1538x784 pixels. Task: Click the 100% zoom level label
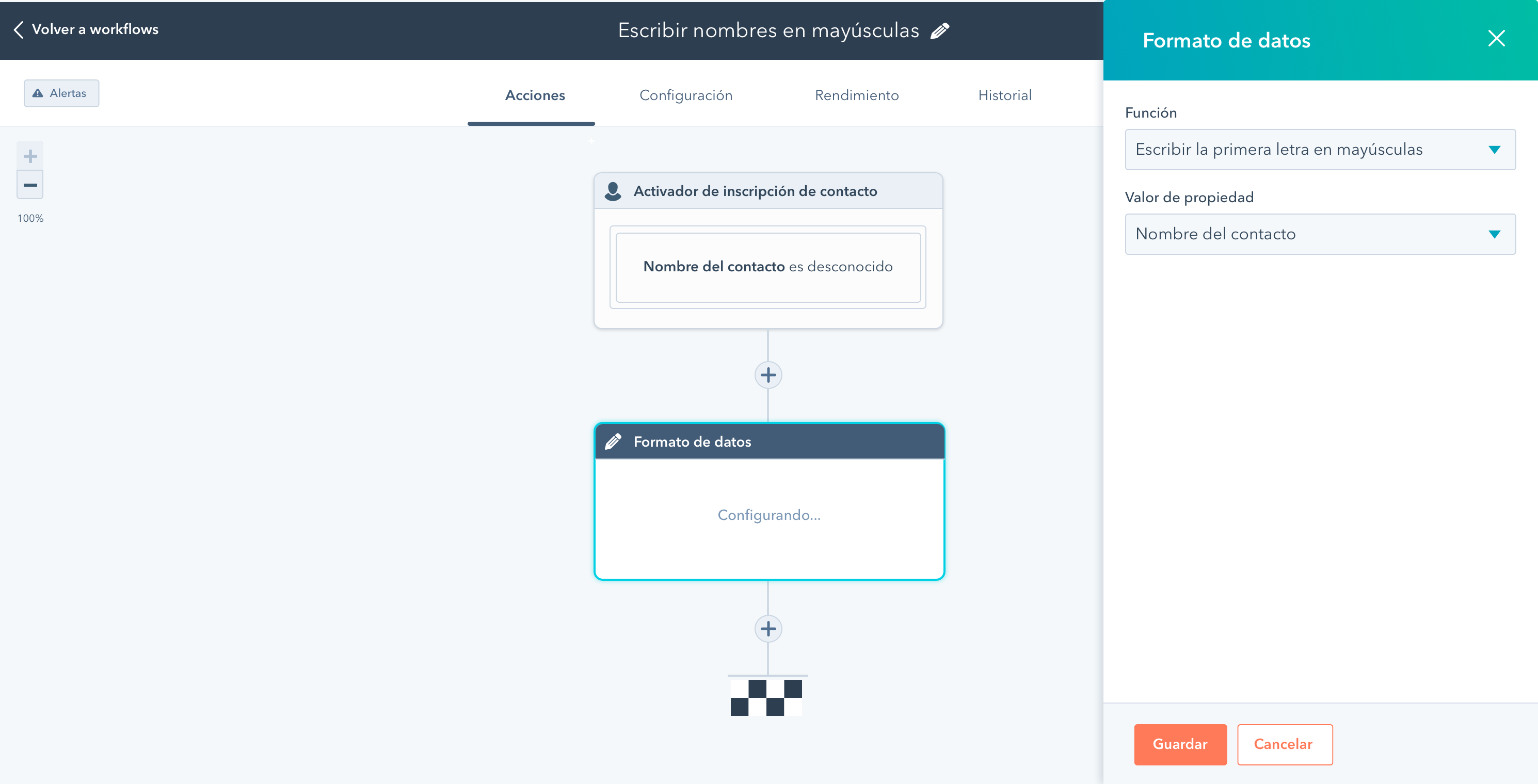(x=30, y=218)
